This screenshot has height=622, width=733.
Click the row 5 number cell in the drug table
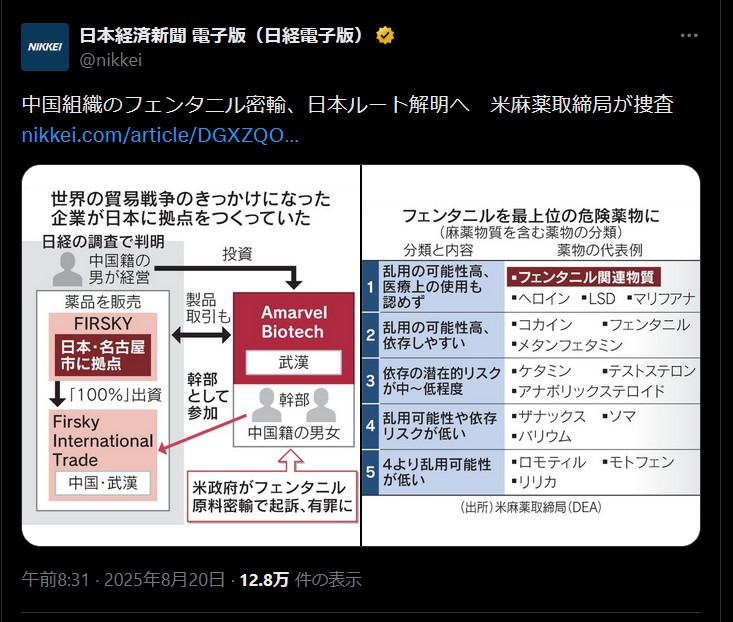point(368,473)
